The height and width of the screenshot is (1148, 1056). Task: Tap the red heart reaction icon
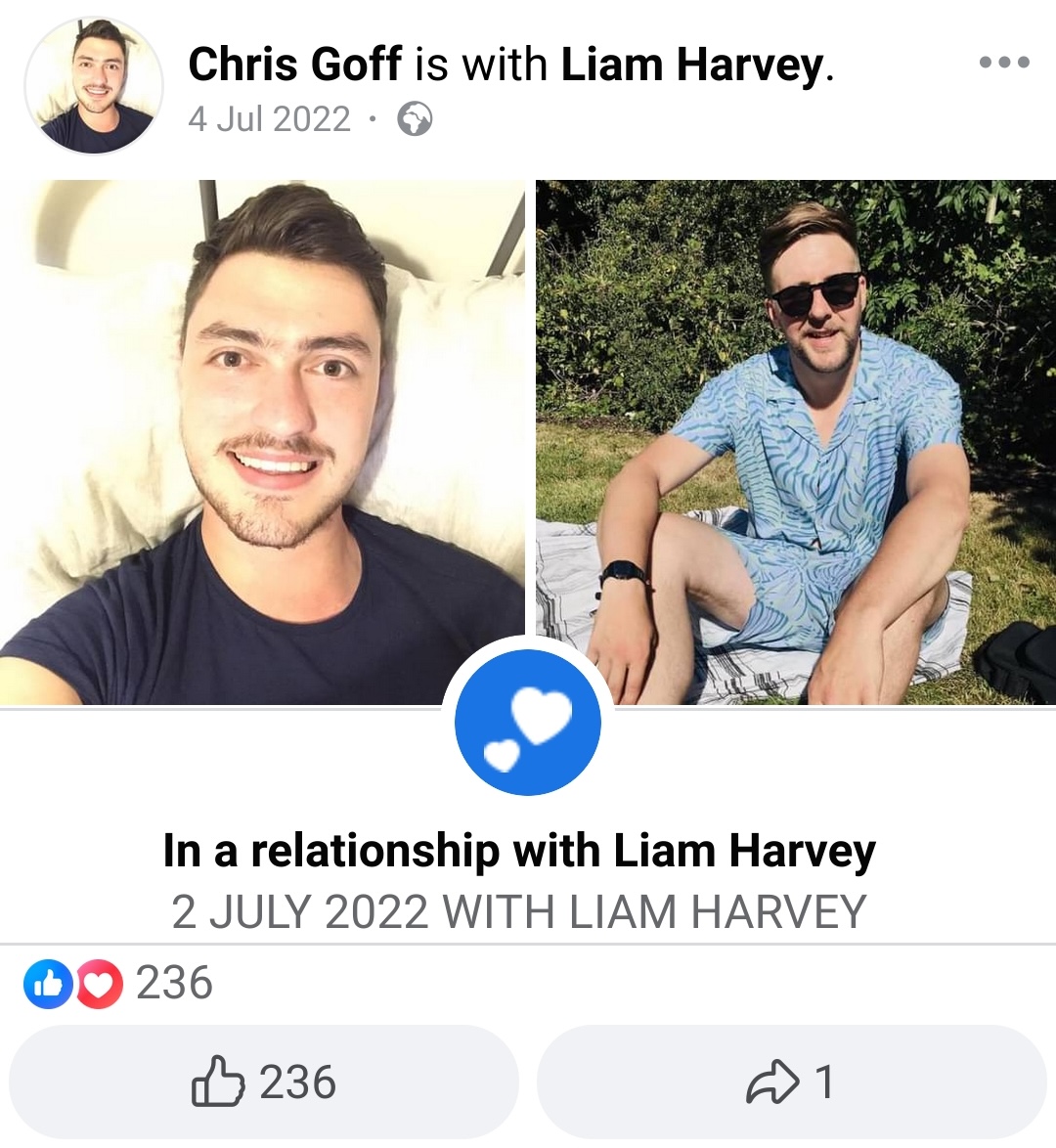tap(100, 984)
